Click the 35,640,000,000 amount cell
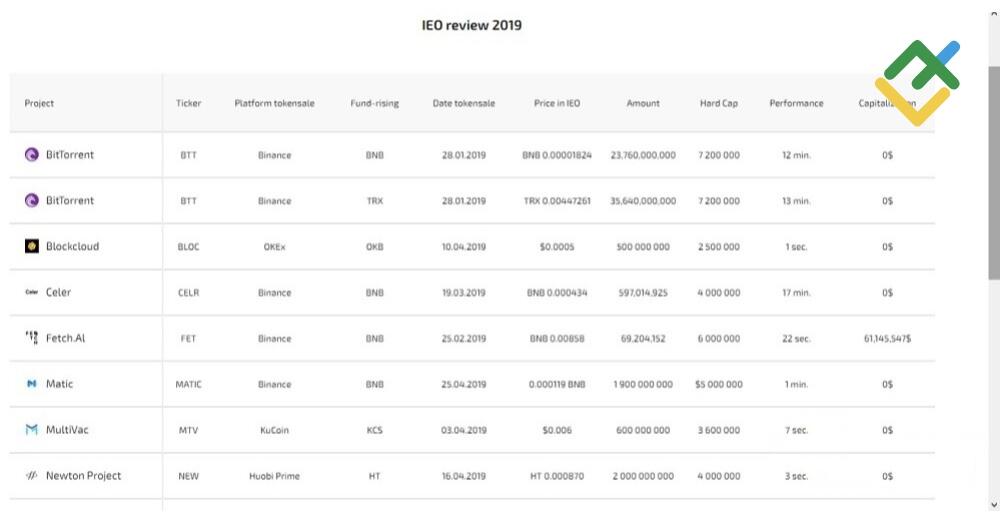This screenshot has width=1000, height=526. click(x=643, y=201)
